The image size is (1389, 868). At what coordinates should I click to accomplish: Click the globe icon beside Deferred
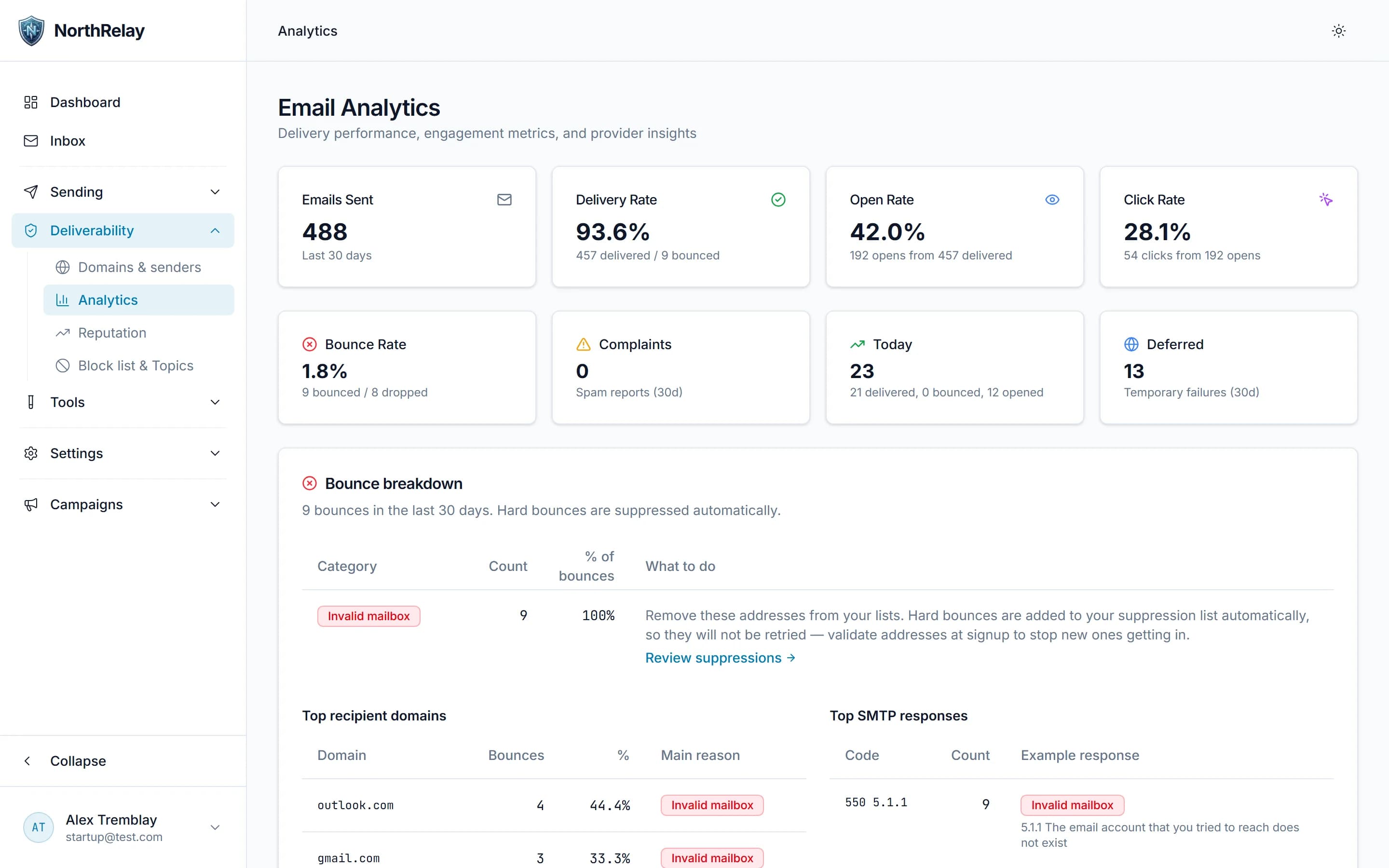(x=1130, y=344)
